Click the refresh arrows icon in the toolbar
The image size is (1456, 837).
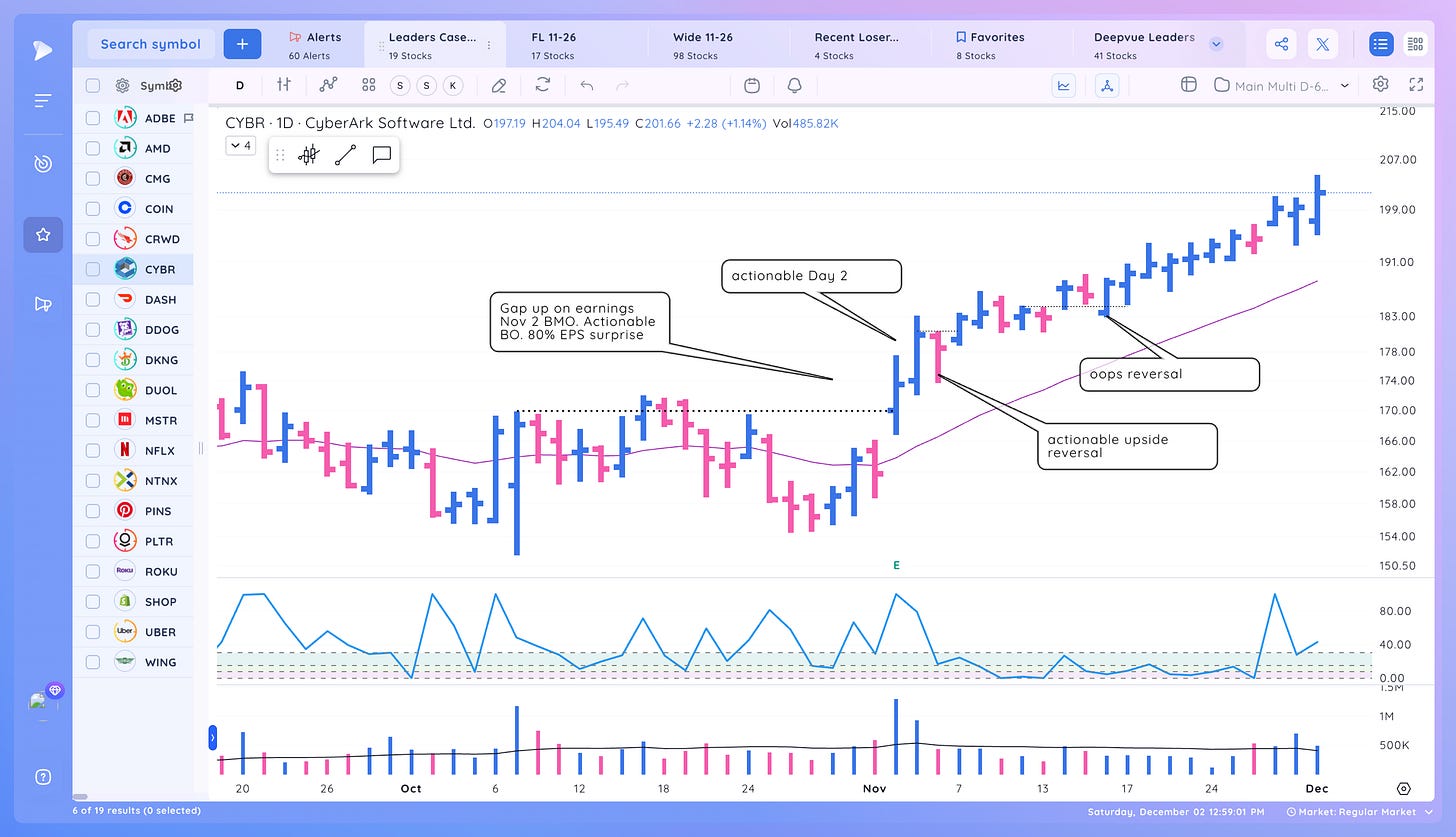pos(543,85)
